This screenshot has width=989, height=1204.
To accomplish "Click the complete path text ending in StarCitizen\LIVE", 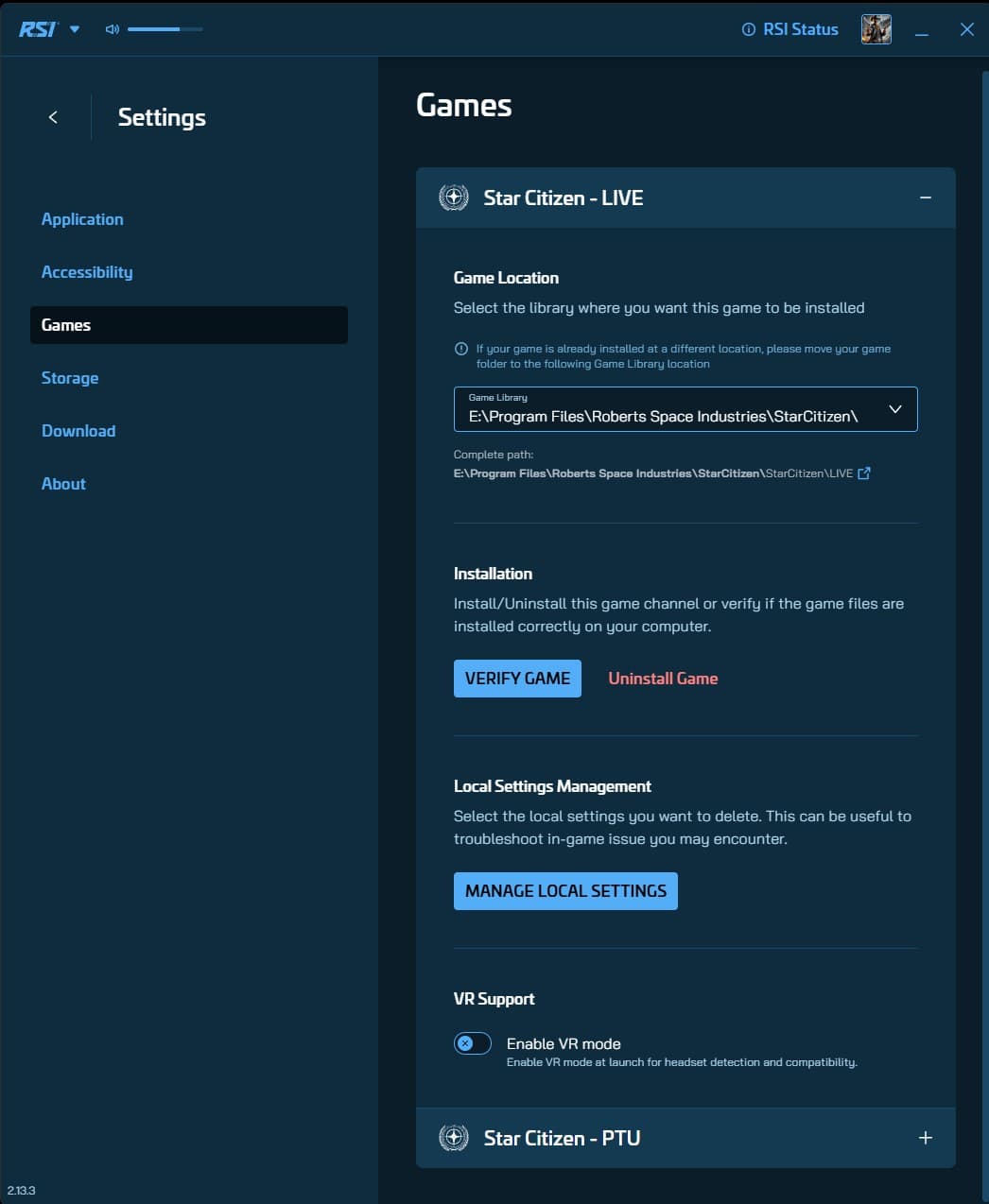I will 653,473.
